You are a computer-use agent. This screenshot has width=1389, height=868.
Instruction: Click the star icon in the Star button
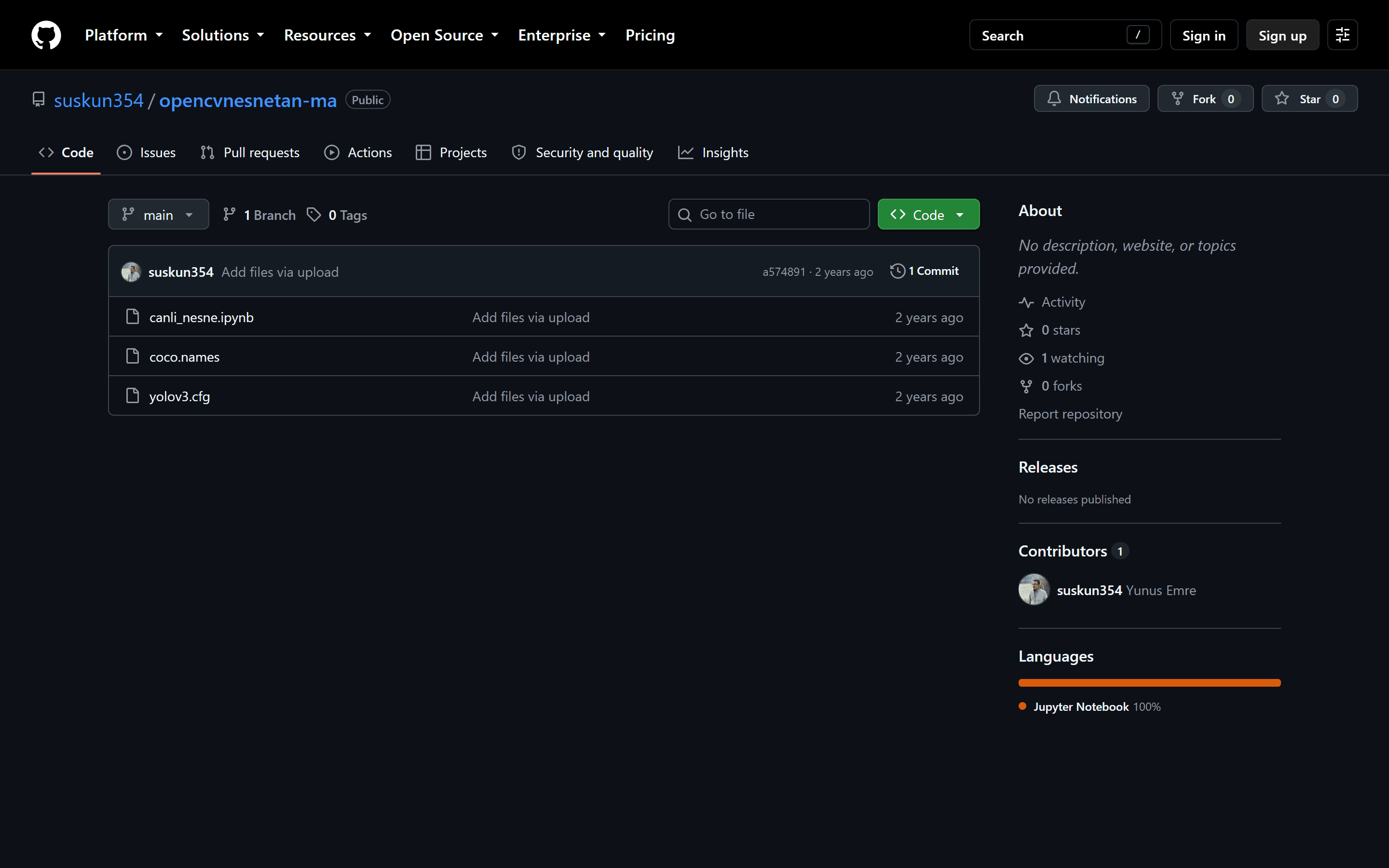tap(1281, 99)
